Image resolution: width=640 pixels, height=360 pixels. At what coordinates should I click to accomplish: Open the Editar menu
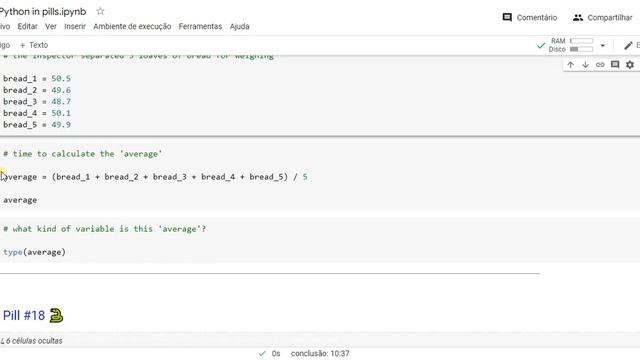(x=27, y=27)
